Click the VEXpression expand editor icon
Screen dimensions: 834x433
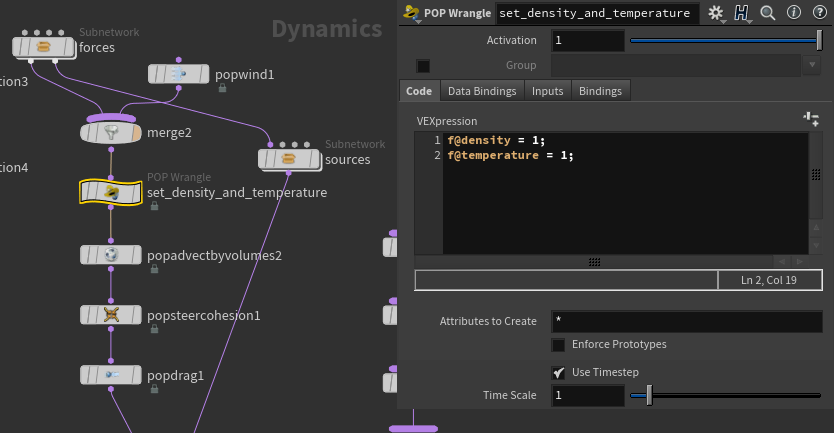point(811,119)
